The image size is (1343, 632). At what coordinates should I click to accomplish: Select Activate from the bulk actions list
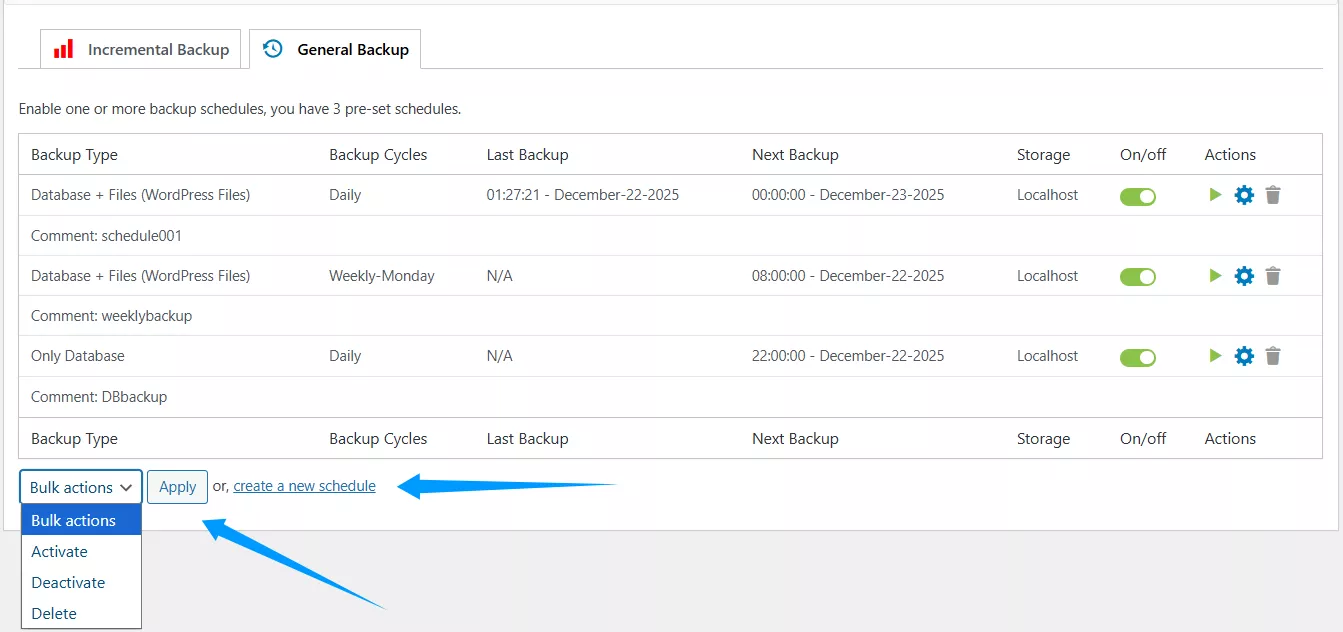59,551
